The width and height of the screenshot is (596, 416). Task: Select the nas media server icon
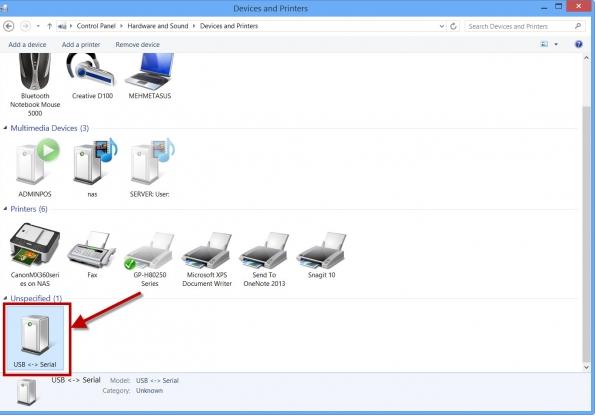92,168
